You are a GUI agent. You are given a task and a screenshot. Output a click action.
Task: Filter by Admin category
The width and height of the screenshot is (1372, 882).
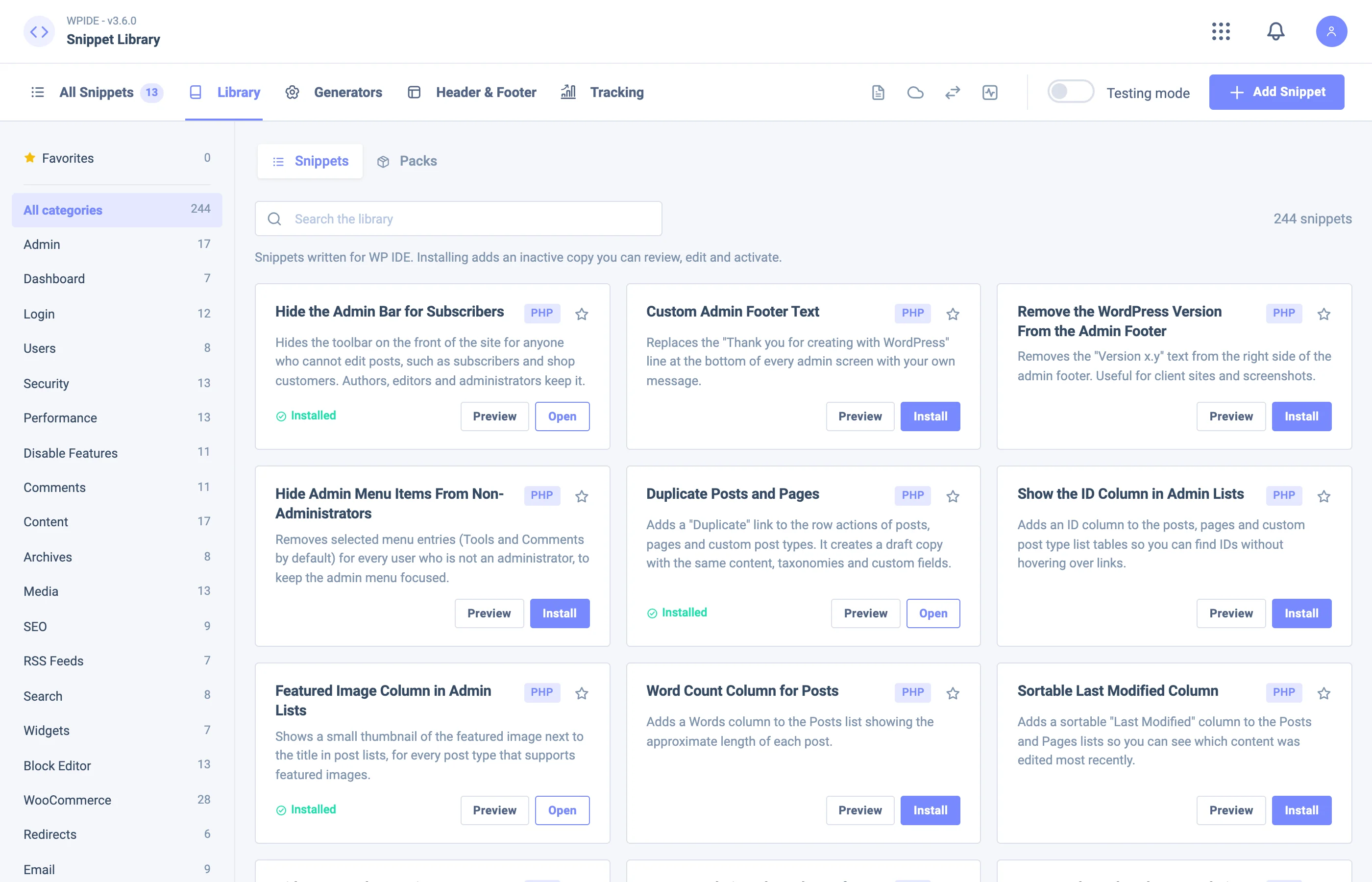(117, 245)
